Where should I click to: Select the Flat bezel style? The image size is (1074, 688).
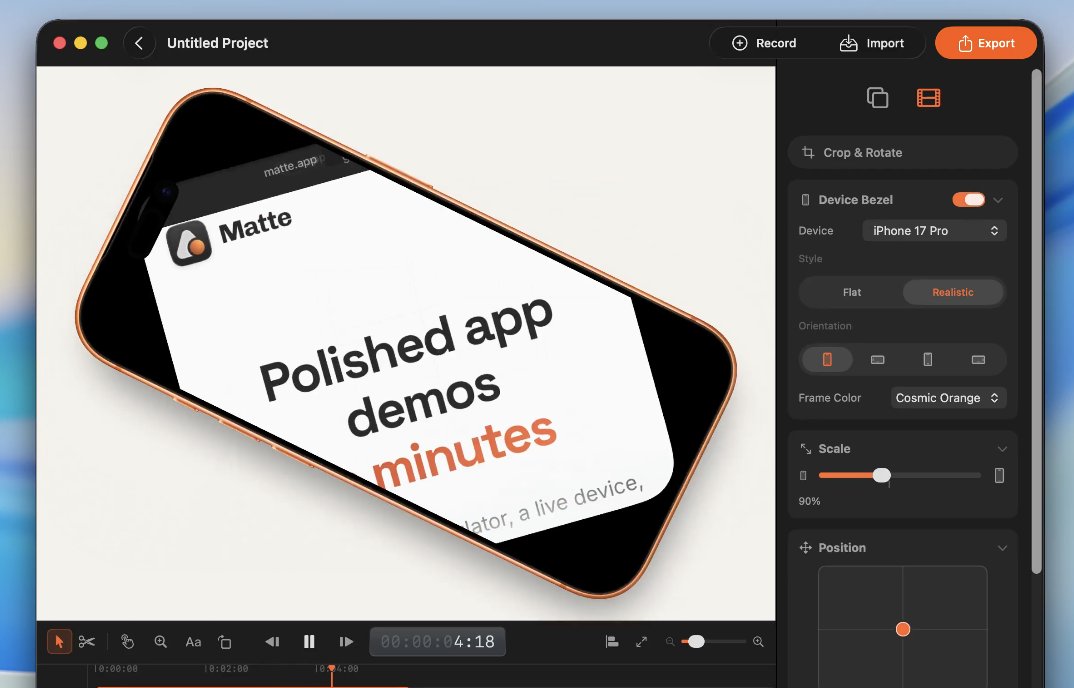851,292
